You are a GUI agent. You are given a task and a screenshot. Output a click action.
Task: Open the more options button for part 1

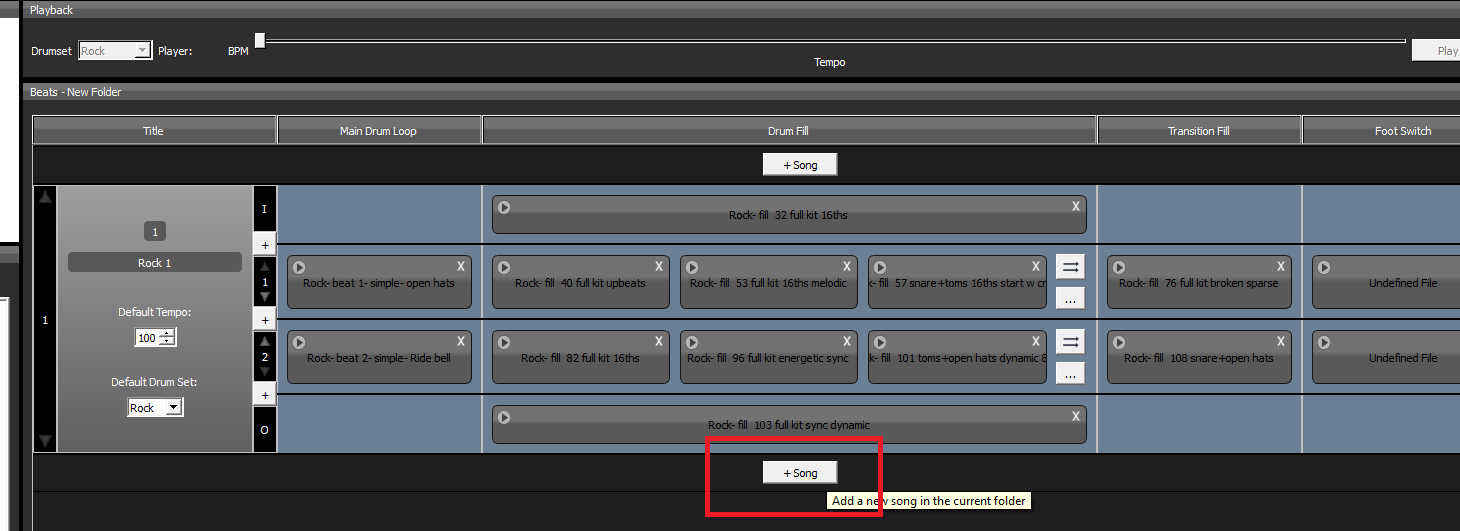1070,297
